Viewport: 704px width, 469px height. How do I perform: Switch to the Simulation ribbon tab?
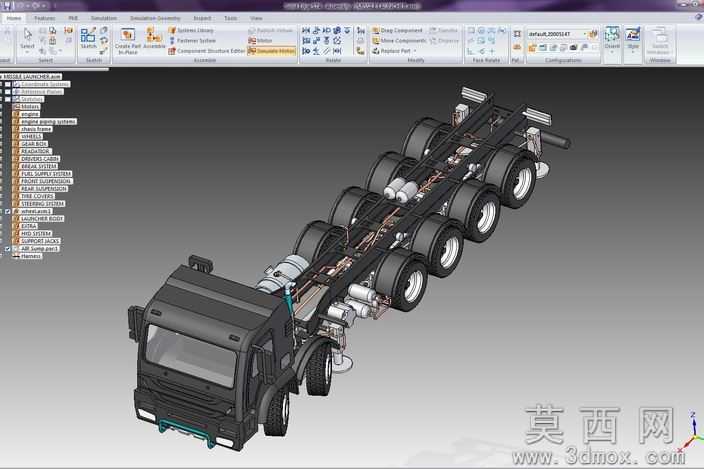point(104,18)
